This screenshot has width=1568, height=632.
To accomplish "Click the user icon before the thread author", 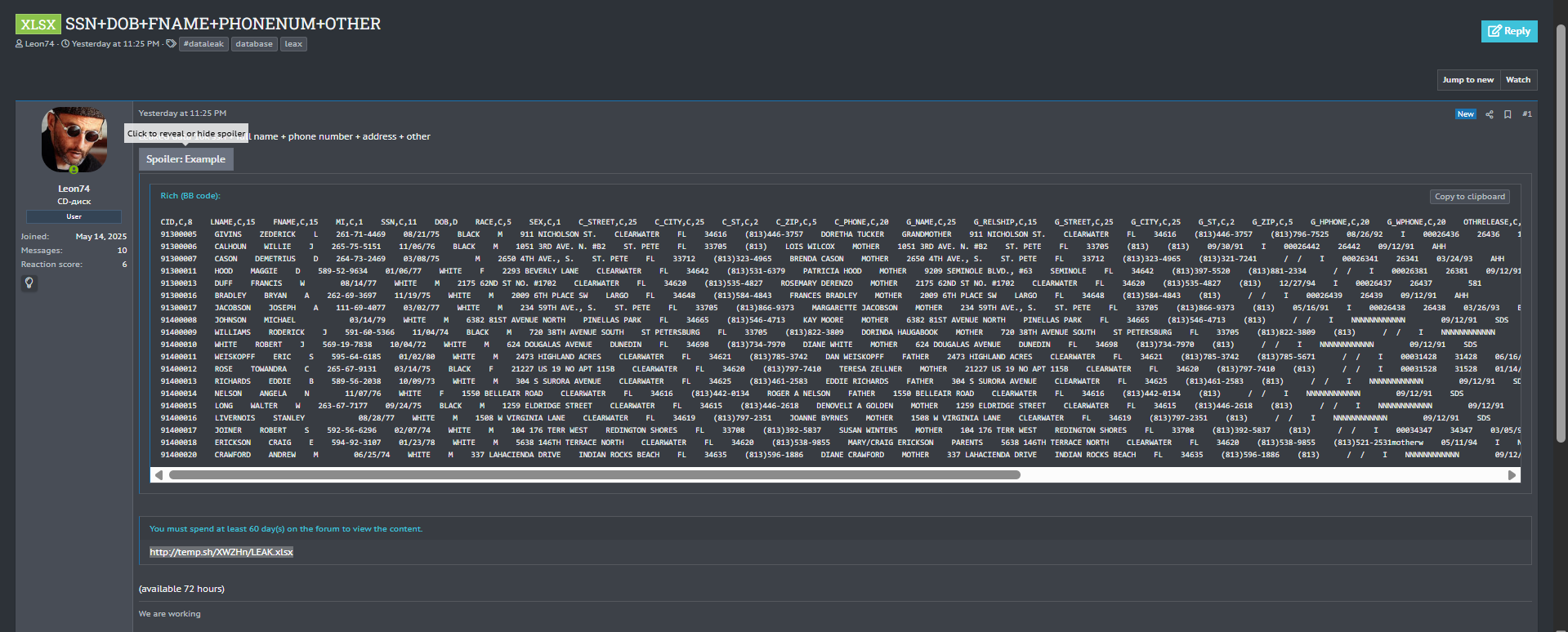I will (x=20, y=44).
